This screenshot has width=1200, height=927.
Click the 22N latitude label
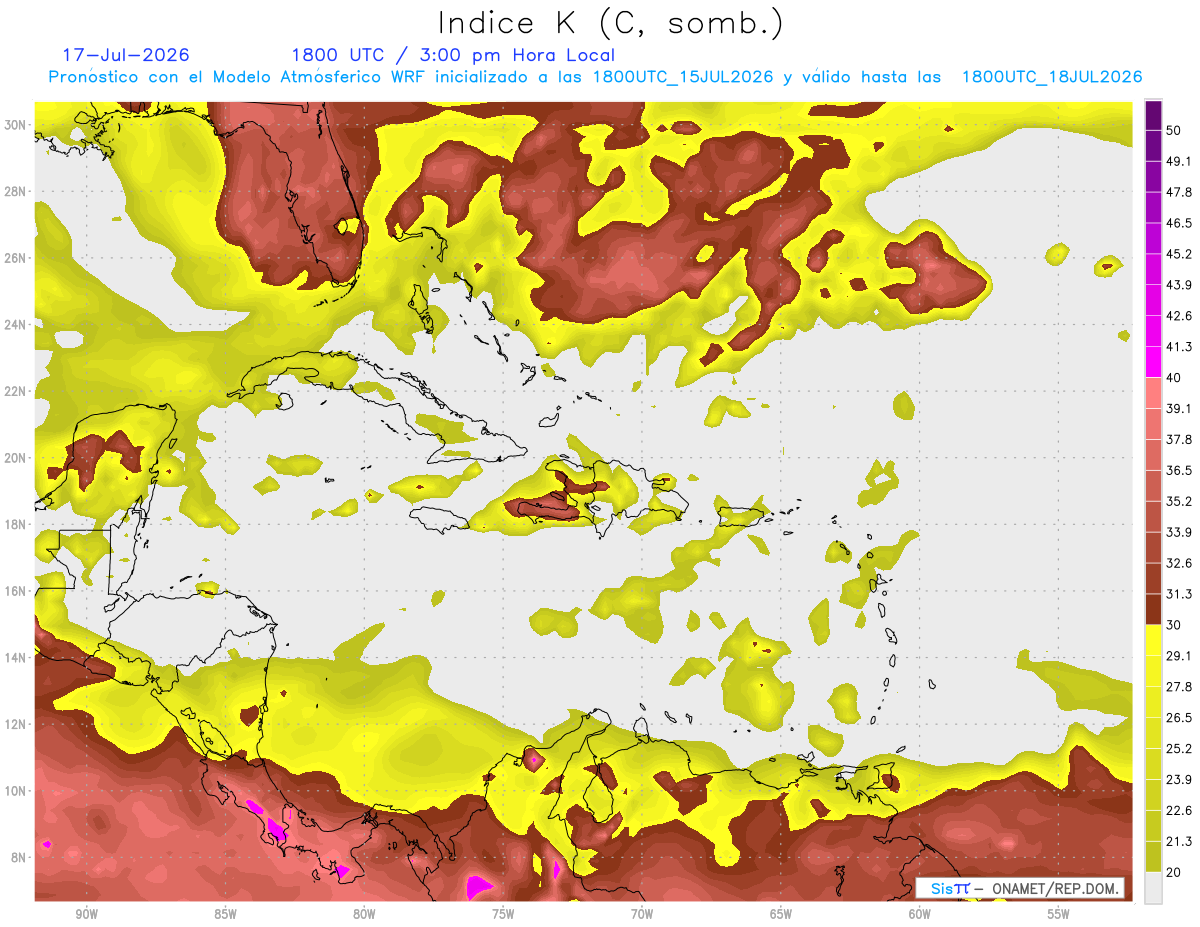click(15, 391)
